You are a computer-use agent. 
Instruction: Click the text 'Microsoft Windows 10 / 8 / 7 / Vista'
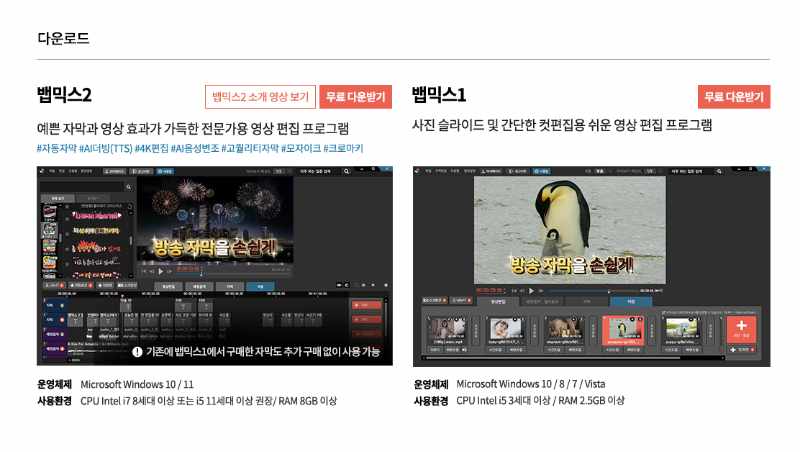531,384
